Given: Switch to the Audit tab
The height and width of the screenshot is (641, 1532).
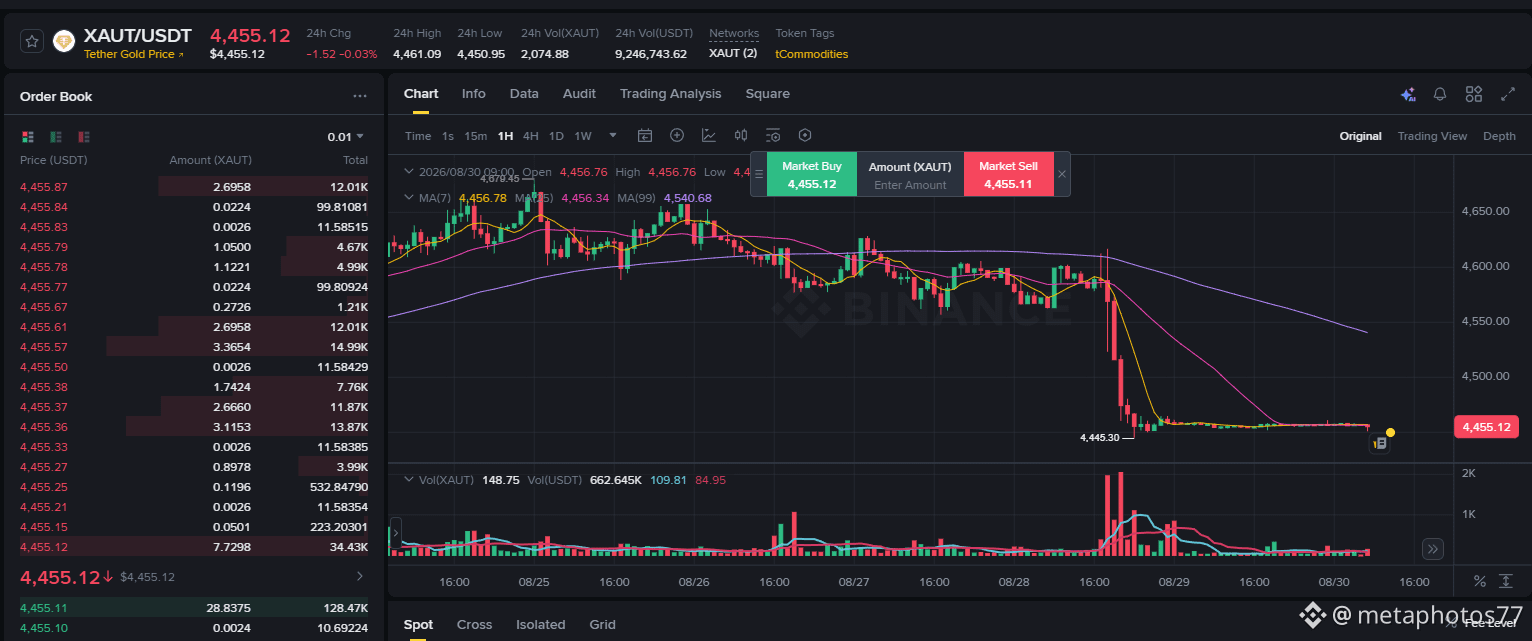Looking at the screenshot, I should point(579,94).
